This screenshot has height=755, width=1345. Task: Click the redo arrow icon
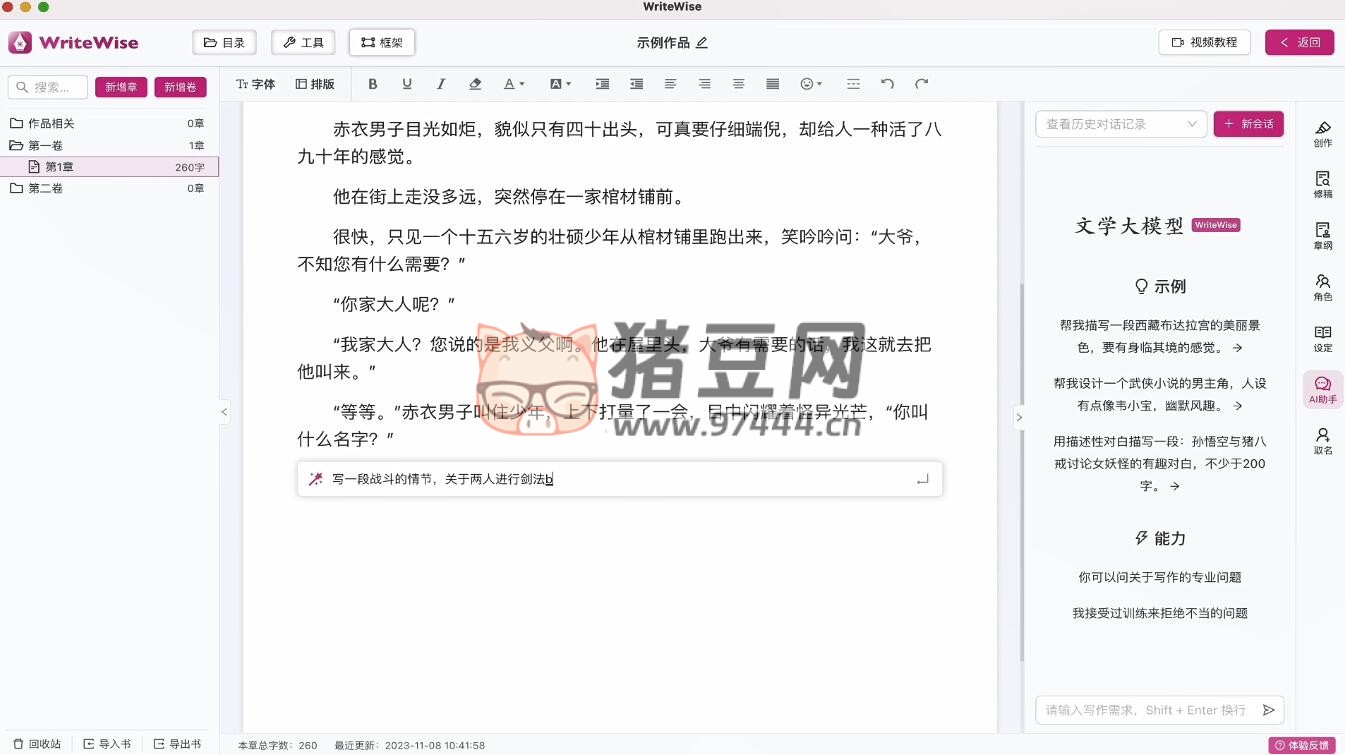tap(922, 84)
